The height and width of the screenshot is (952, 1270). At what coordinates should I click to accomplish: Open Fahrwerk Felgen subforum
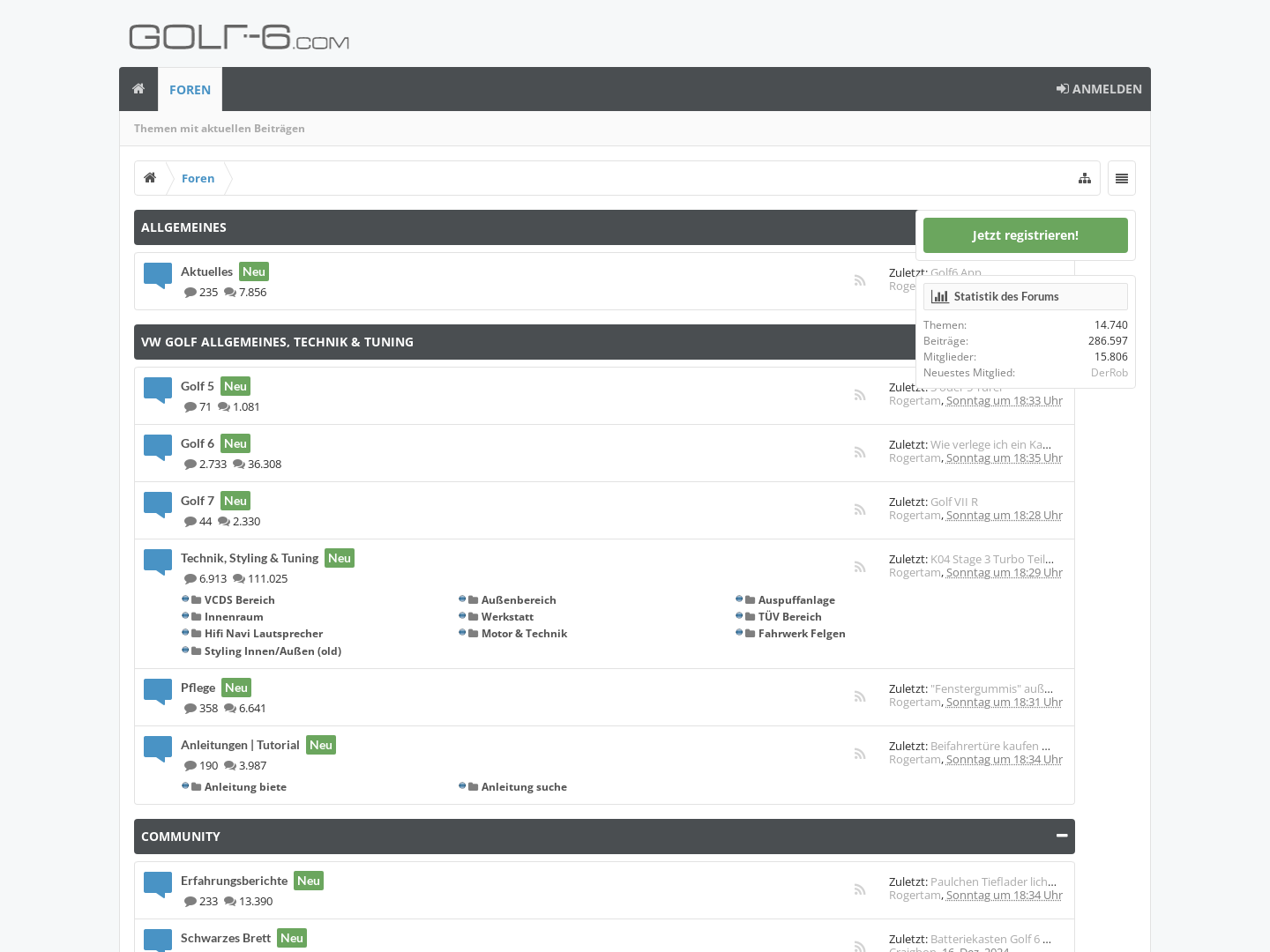(x=802, y=634)
